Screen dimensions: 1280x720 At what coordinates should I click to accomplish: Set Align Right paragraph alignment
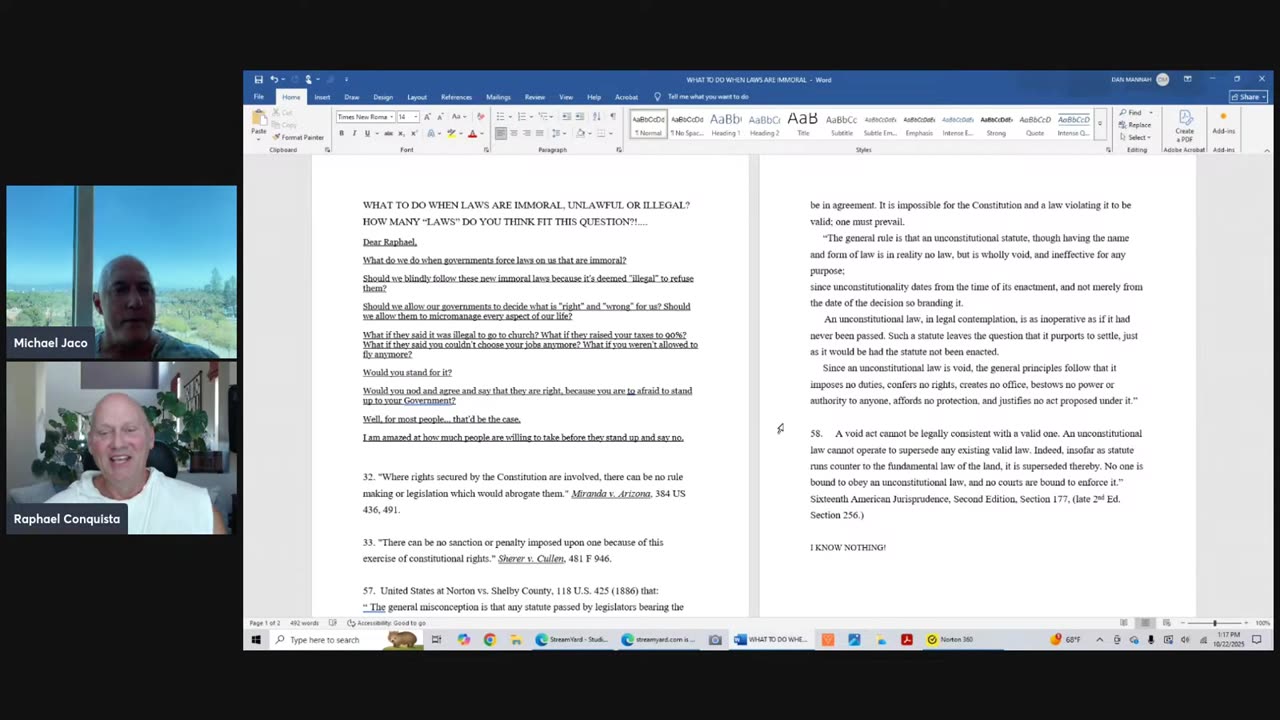527,133
